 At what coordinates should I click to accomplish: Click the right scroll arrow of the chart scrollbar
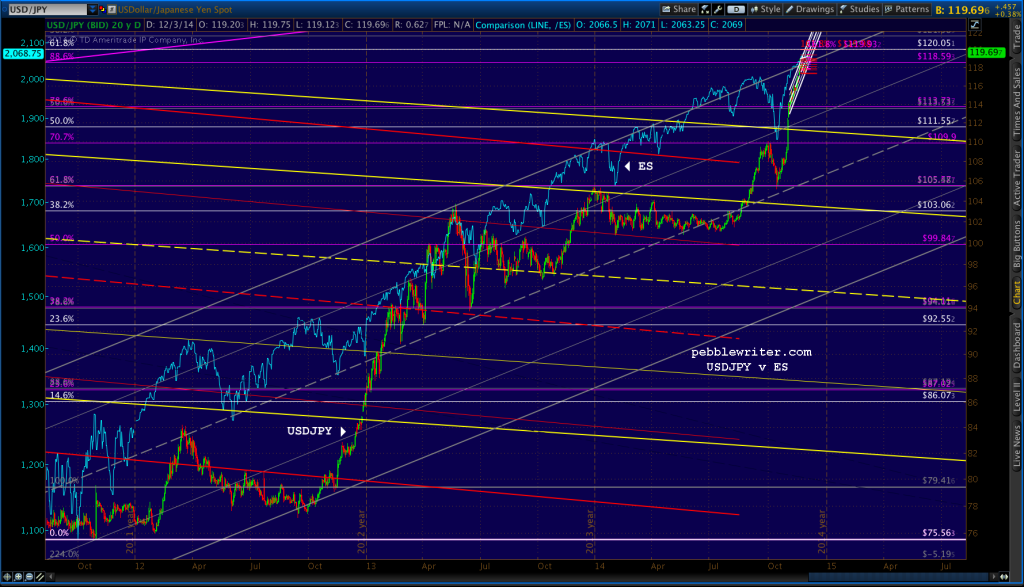(994, 577)
